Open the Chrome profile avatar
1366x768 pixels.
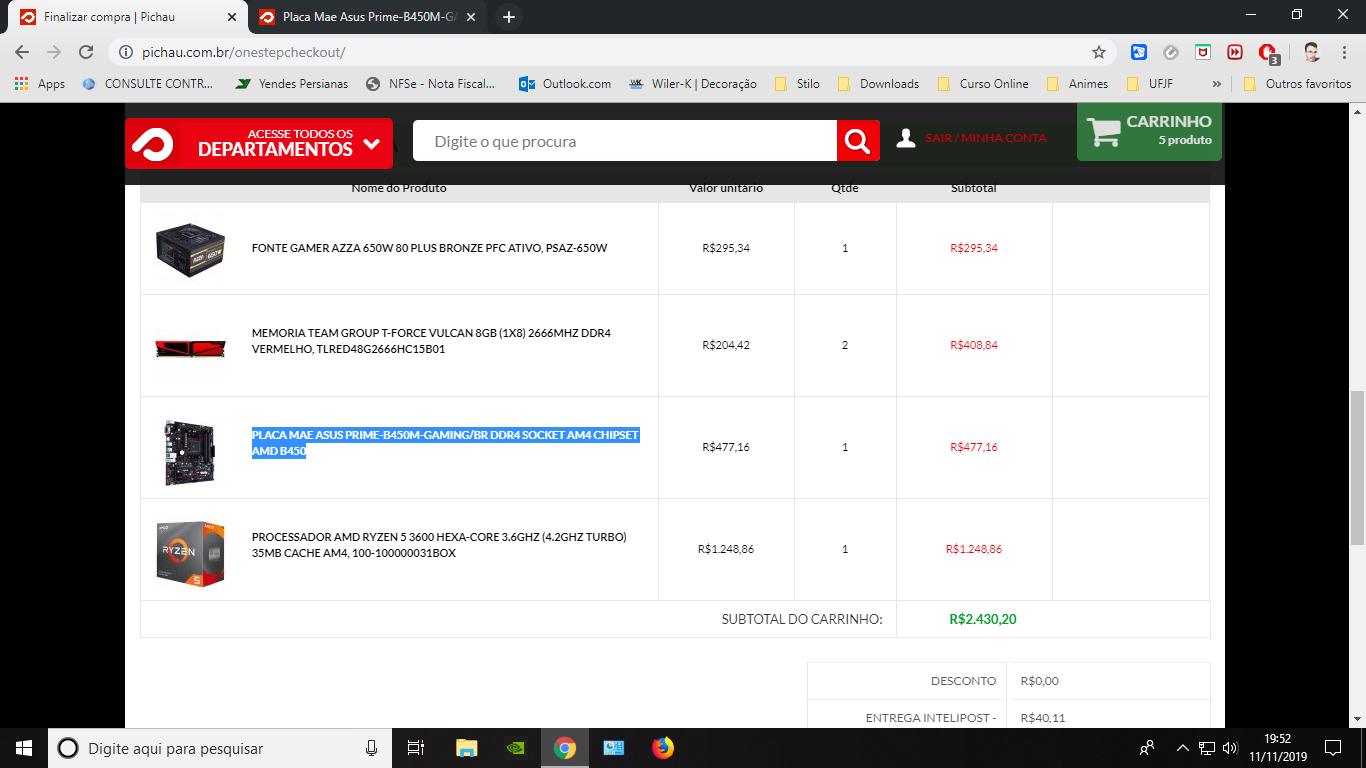pos(1312,52)
